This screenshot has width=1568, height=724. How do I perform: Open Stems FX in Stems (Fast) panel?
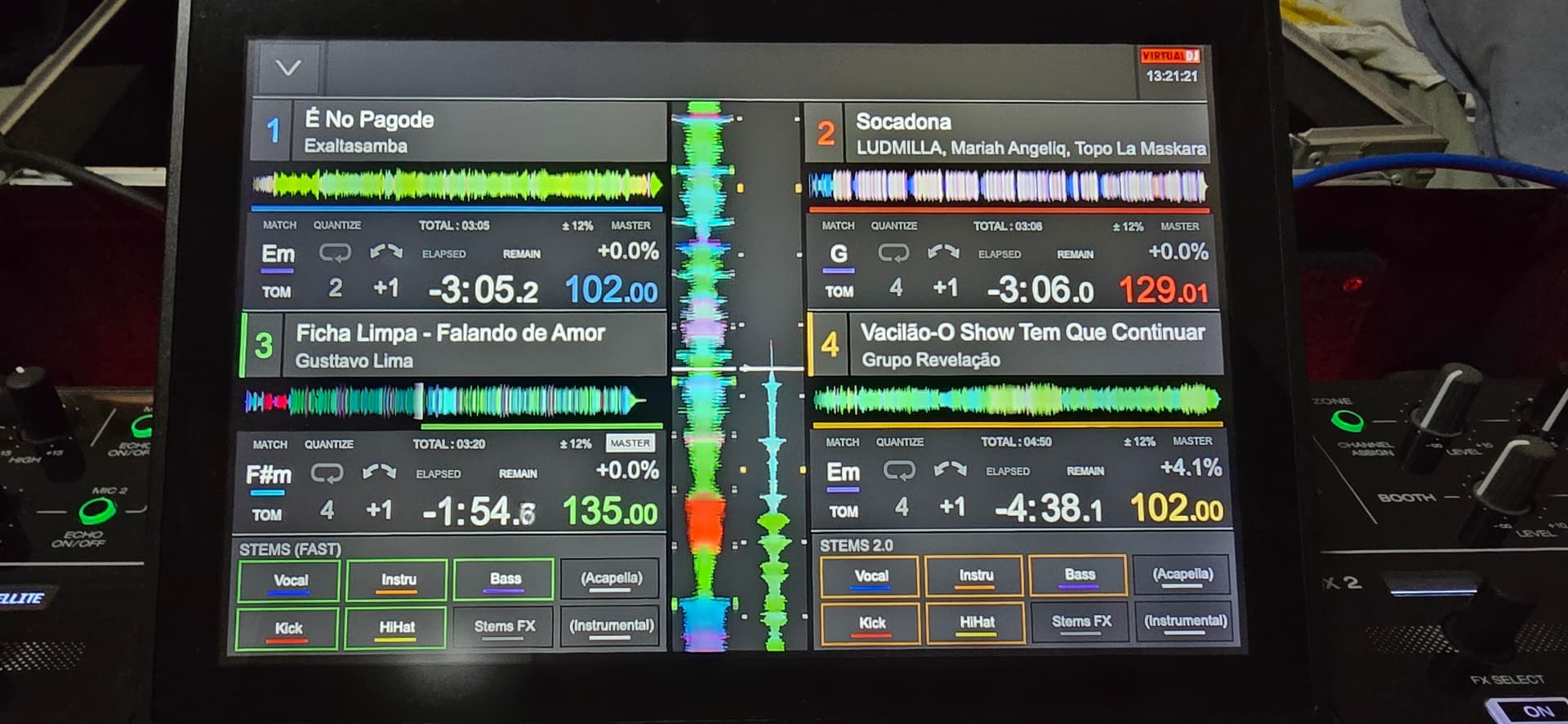click(x=505, y=627)
